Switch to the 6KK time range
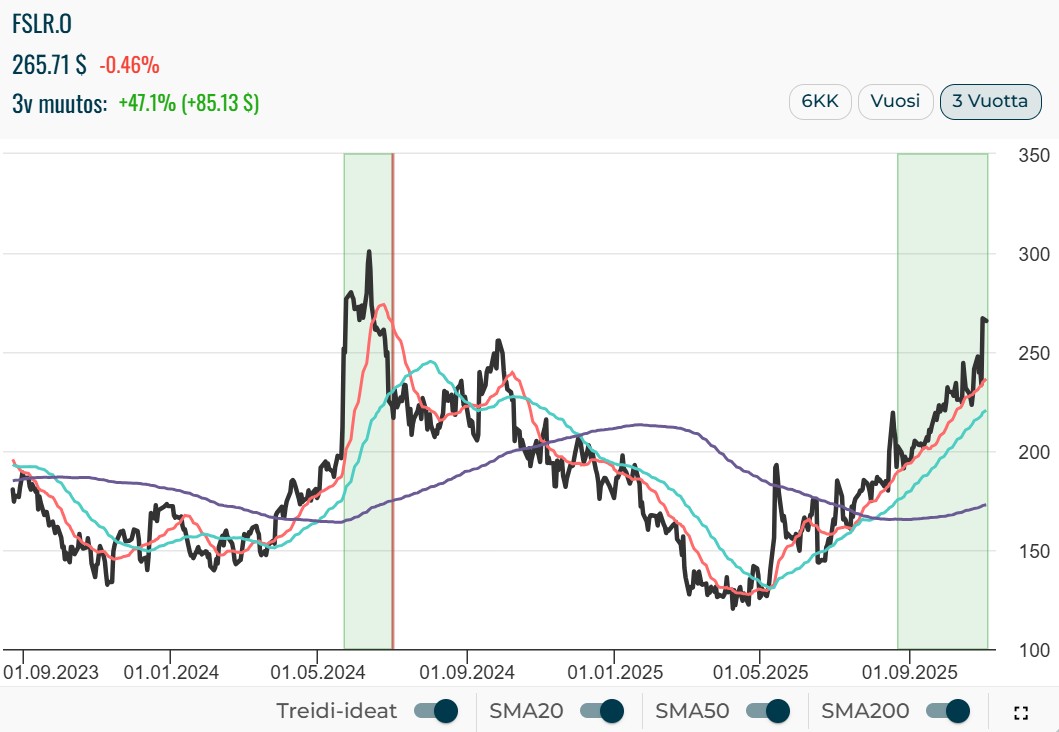Screen dimensions: 1059x732 (x=820, y=102)
